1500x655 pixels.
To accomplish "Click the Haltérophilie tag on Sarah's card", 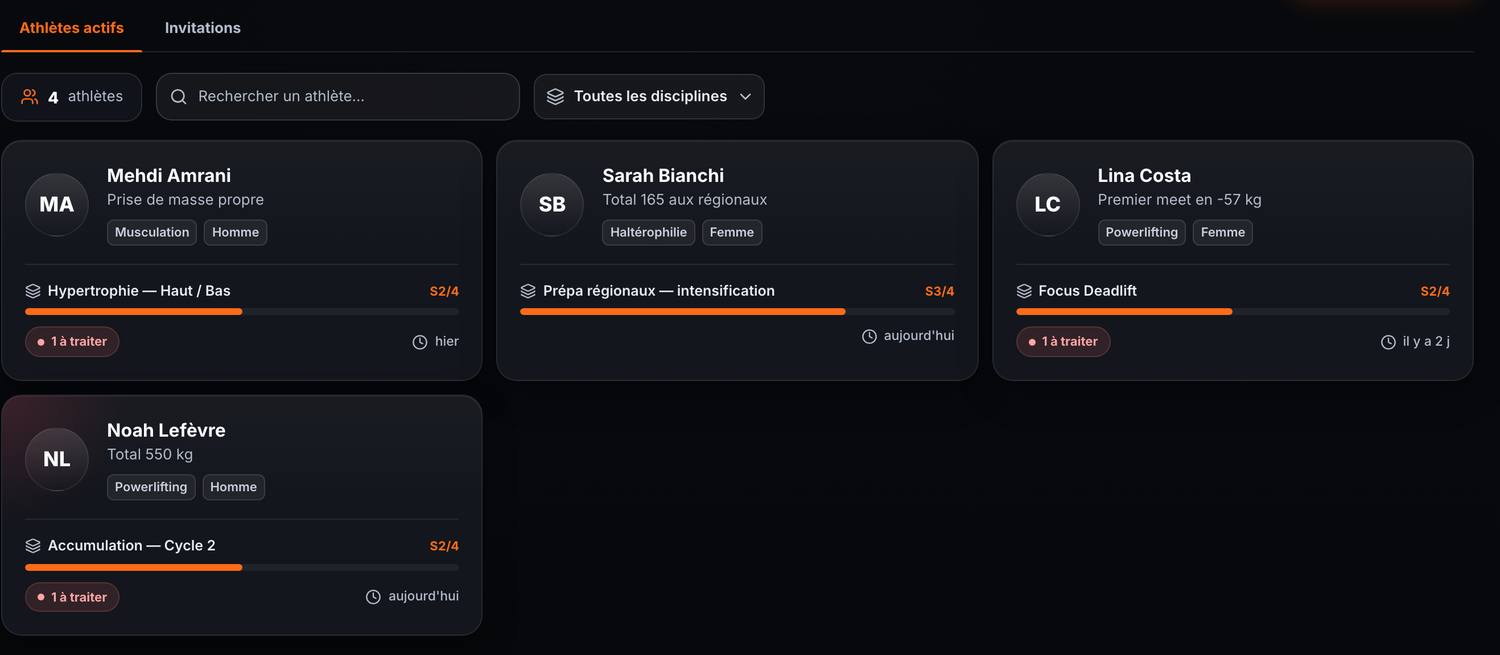I will click(x=649, y=232).
